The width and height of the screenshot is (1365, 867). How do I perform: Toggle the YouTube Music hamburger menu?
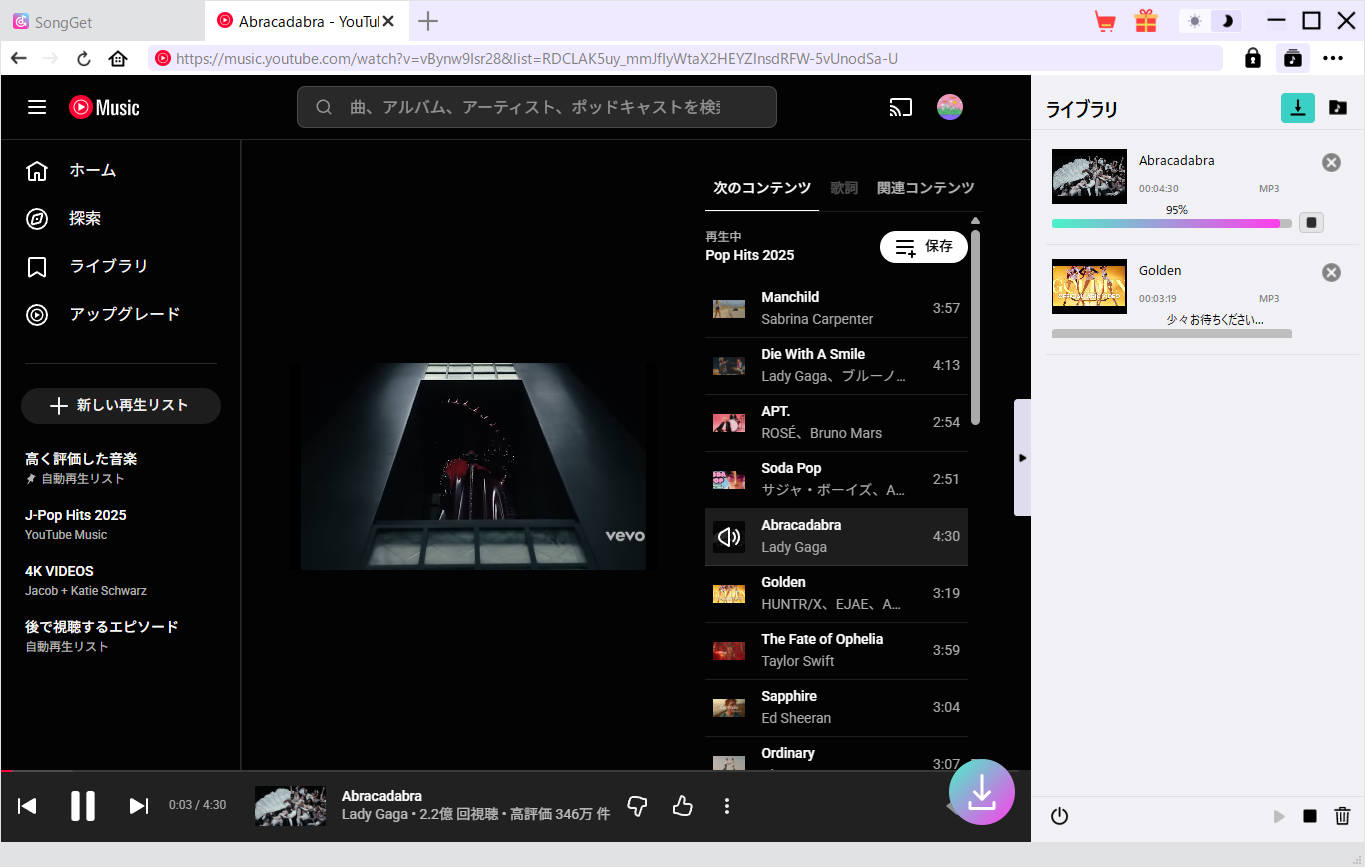pyautogui.click(x=37, y=107)
